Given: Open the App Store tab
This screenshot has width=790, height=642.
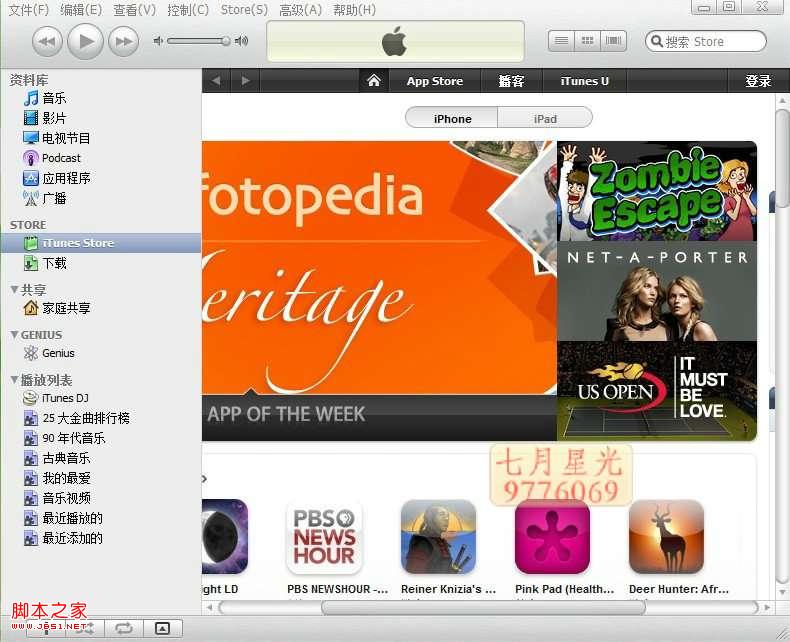Looking at the screenshot, I should 435,81.
